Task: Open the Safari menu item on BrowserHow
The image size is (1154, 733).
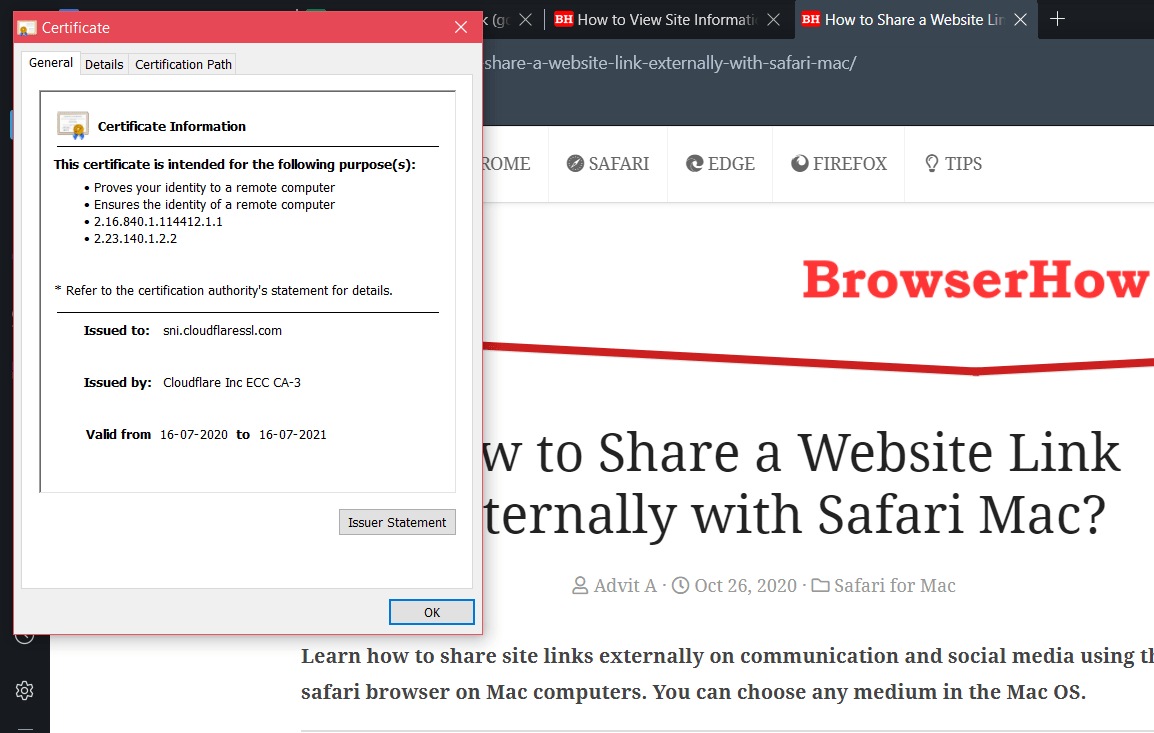Action: click(x=608, y=163)
